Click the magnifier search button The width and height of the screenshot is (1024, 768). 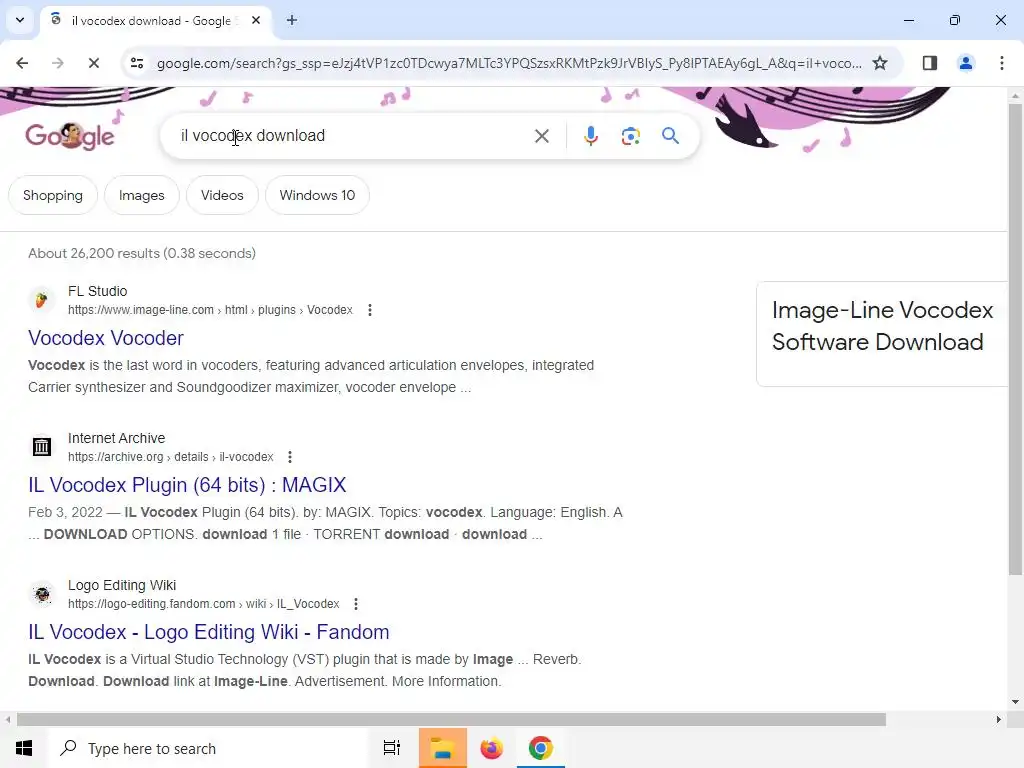670,136
